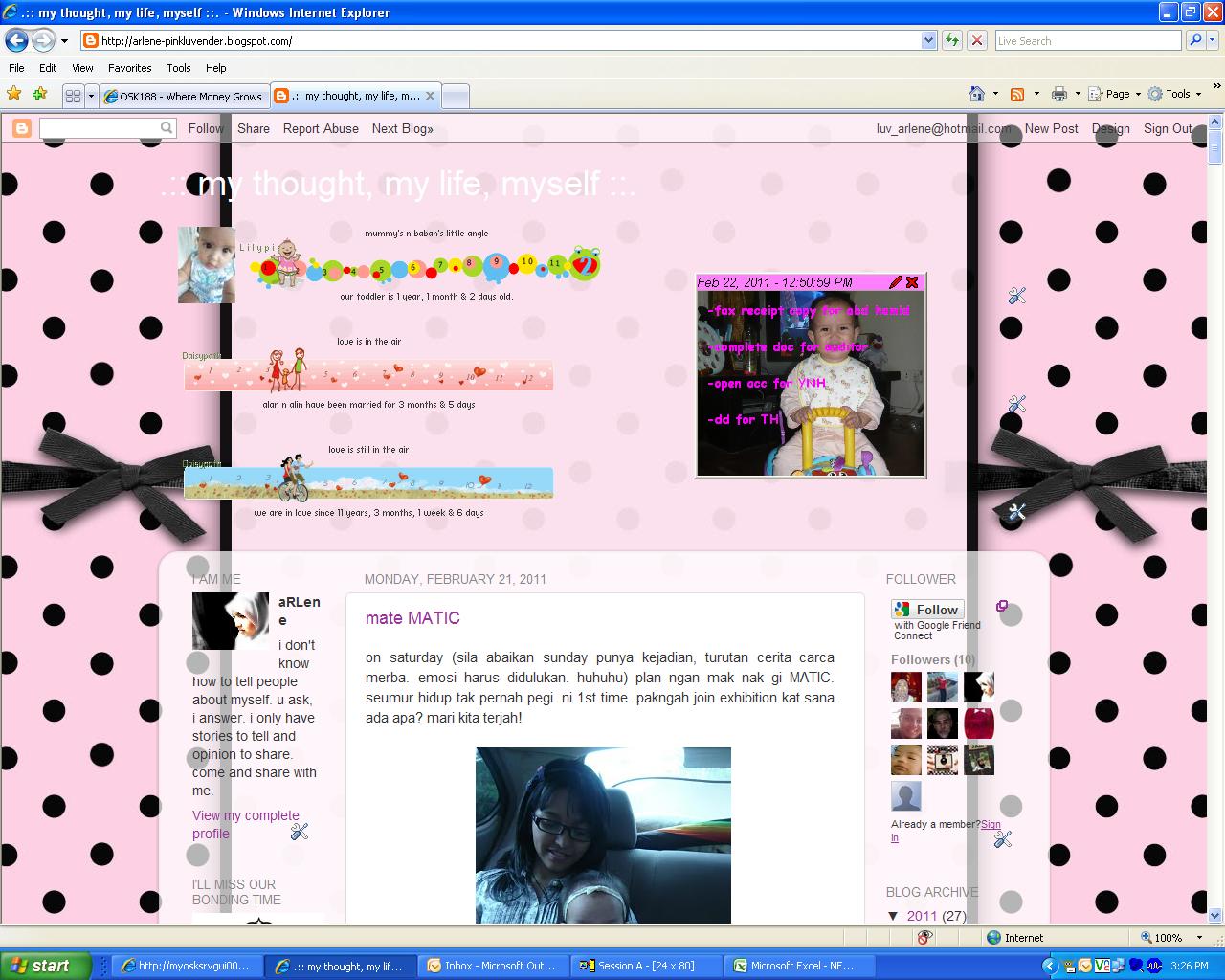
Task: Open the Tools menu in menu bar
Action: (x=179, y=68)
